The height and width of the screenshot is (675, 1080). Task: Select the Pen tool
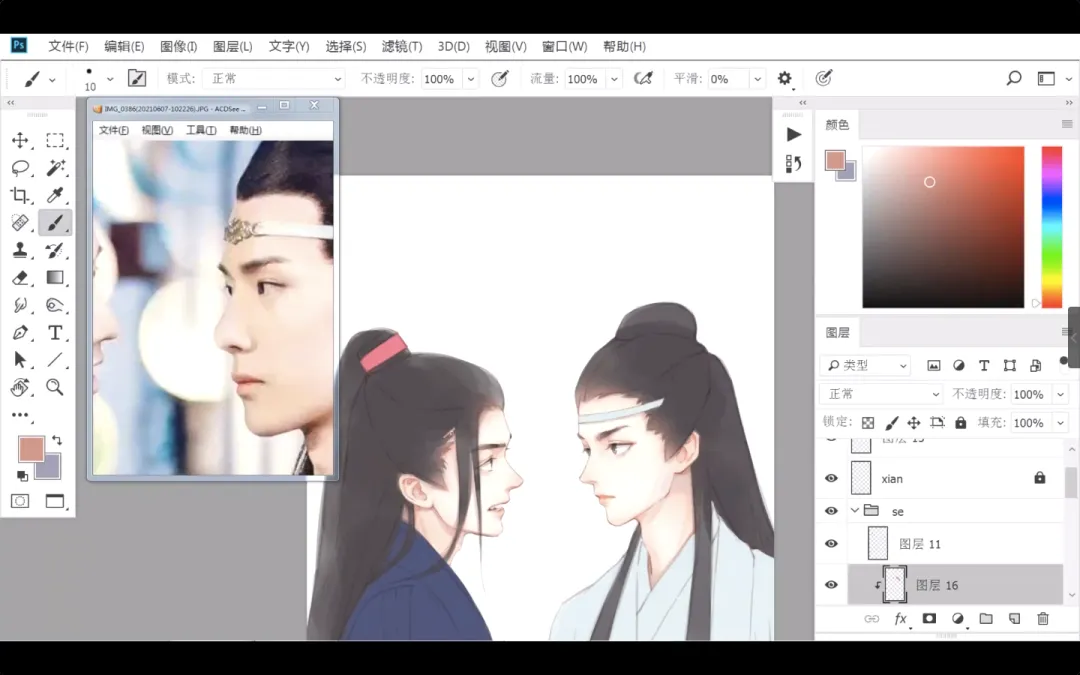pos(20,333)
